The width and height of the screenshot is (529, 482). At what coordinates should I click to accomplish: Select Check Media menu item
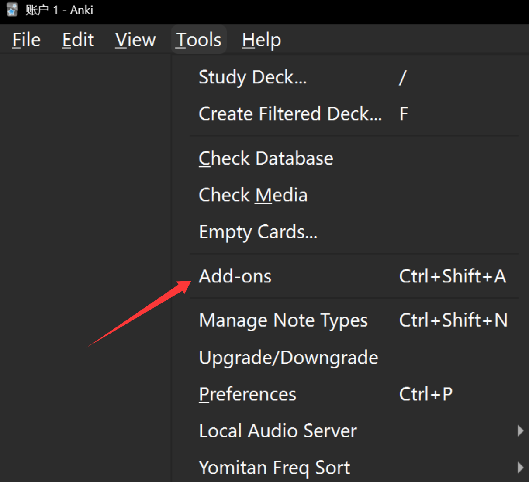[354, 195]
